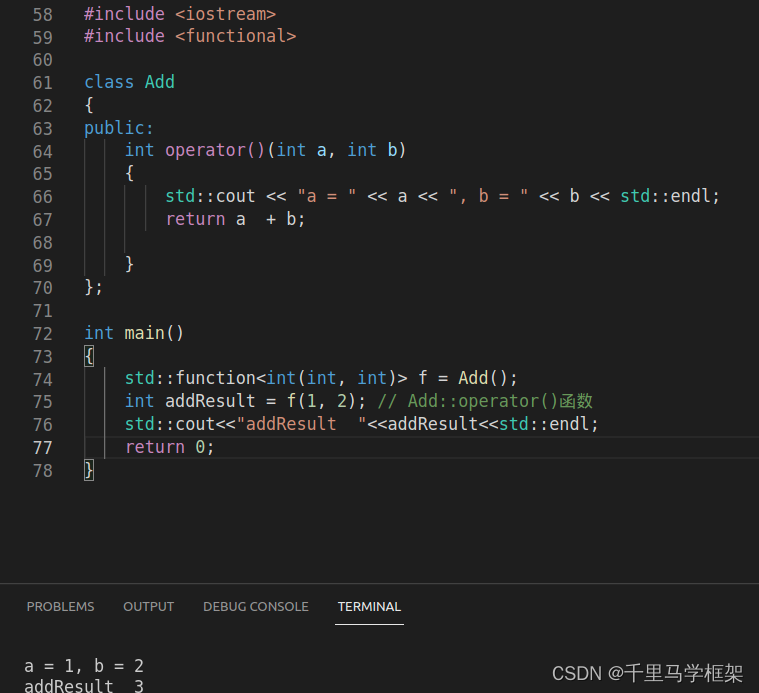Switch to the PROBLEMS panel tab

61,606
